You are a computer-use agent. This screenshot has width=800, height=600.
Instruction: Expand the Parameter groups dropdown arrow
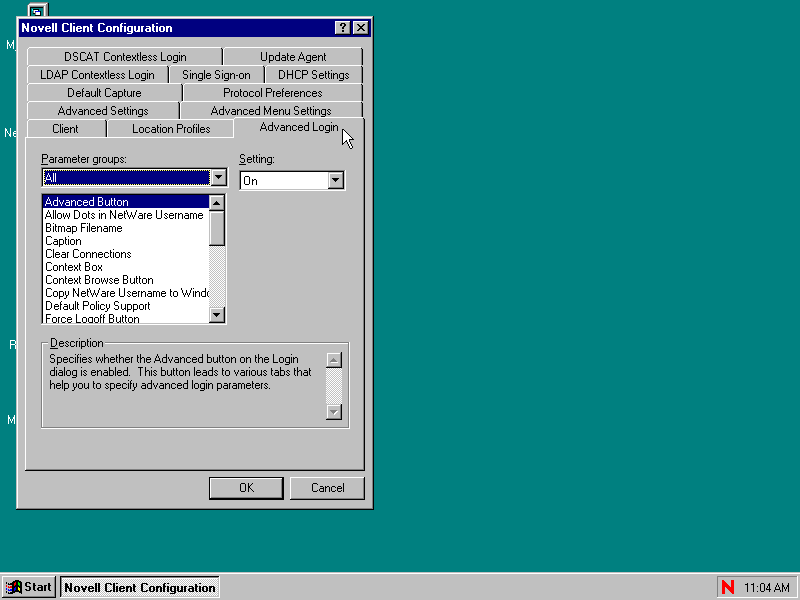tap(218, 178)
